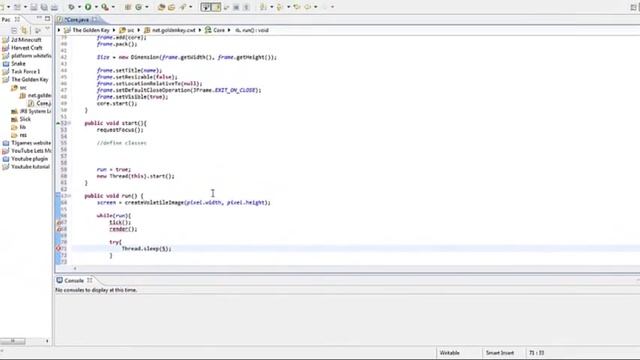640x360 pixels.
Task: Toggle Show Whitespace Characters icon
Action: (246, 7)
